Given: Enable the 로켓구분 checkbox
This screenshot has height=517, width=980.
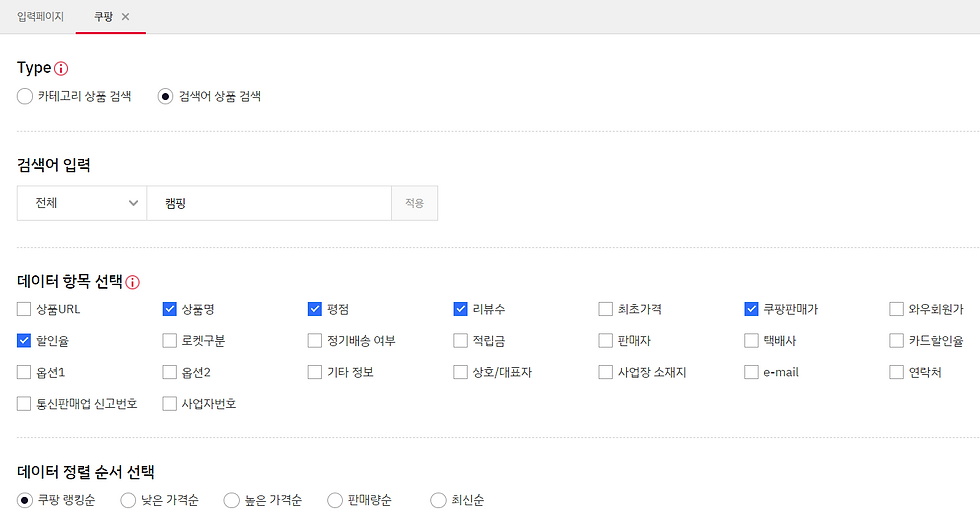Looking at the screenshot, I should tap(169, 341).
